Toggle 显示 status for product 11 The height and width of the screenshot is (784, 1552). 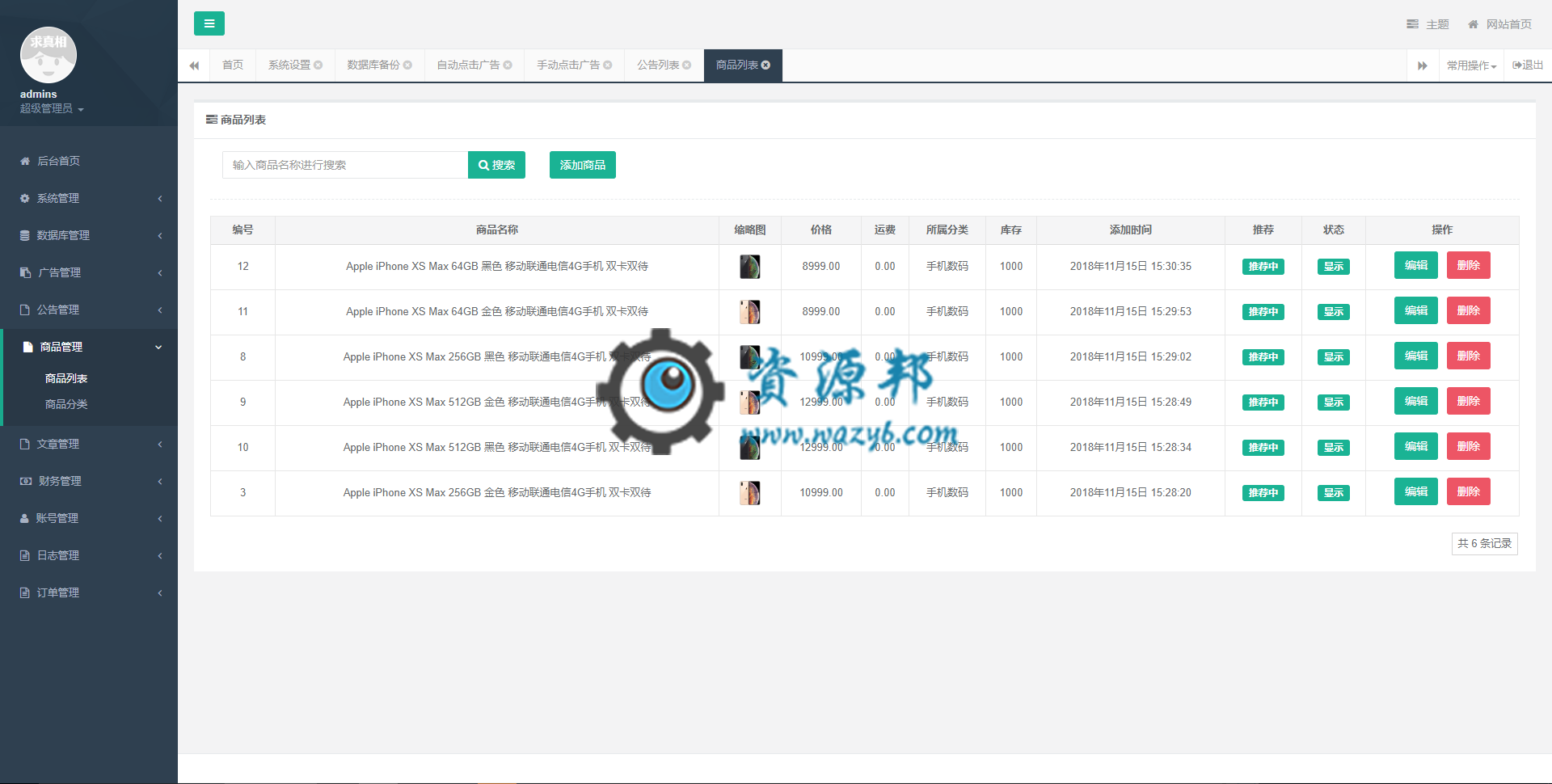click(x=1334, y=312)
